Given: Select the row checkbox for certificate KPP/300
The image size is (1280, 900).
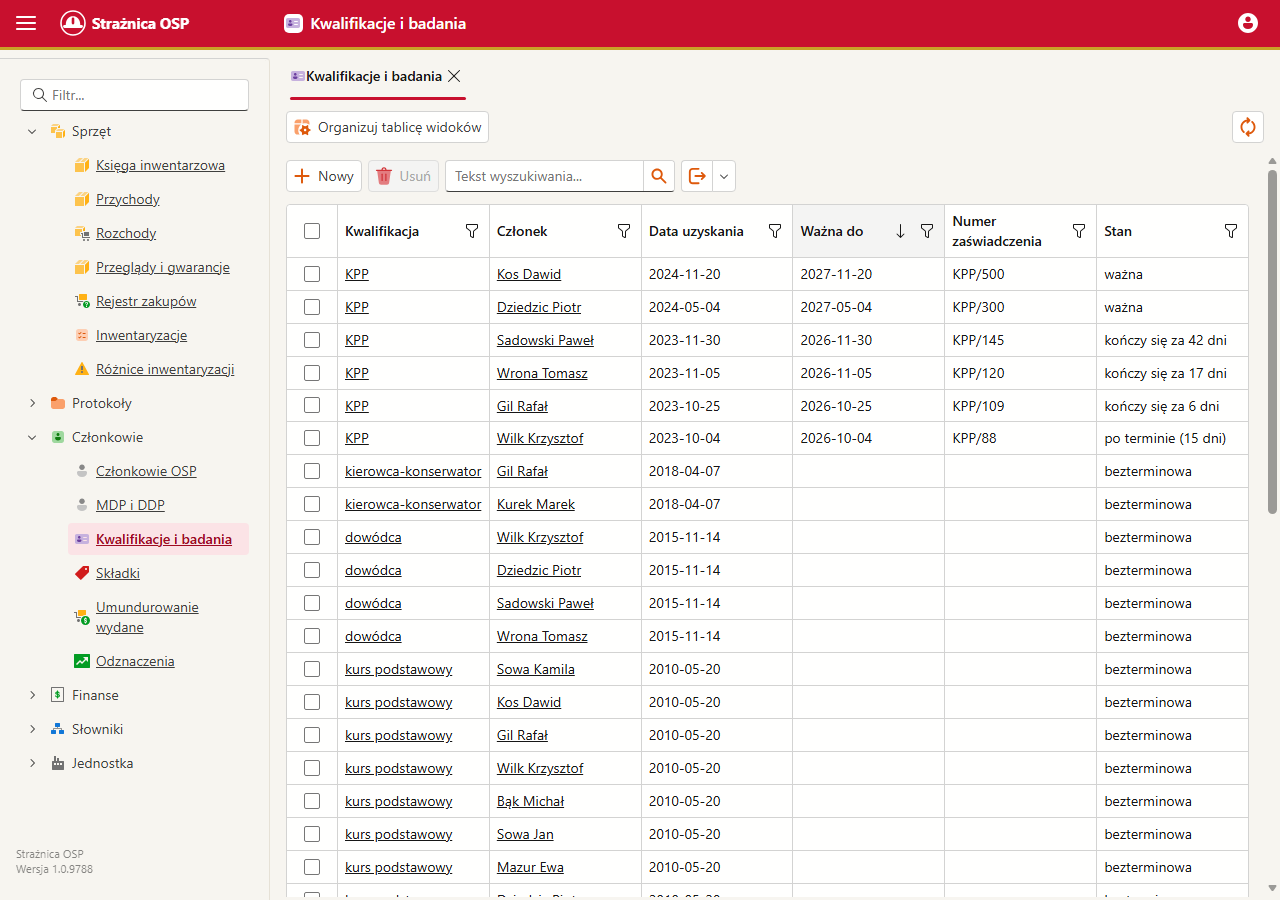Looking at the screenshot, I should click(x=312, y=307).
